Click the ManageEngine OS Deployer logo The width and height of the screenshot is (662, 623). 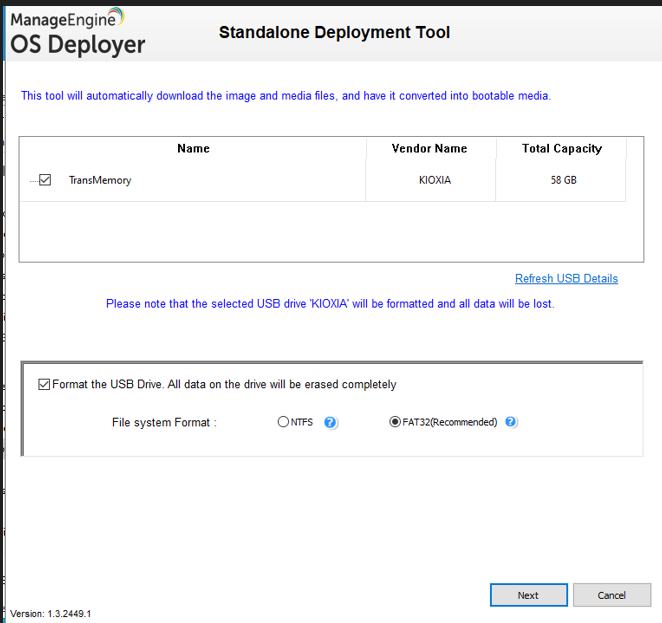(x=77, y=33)
